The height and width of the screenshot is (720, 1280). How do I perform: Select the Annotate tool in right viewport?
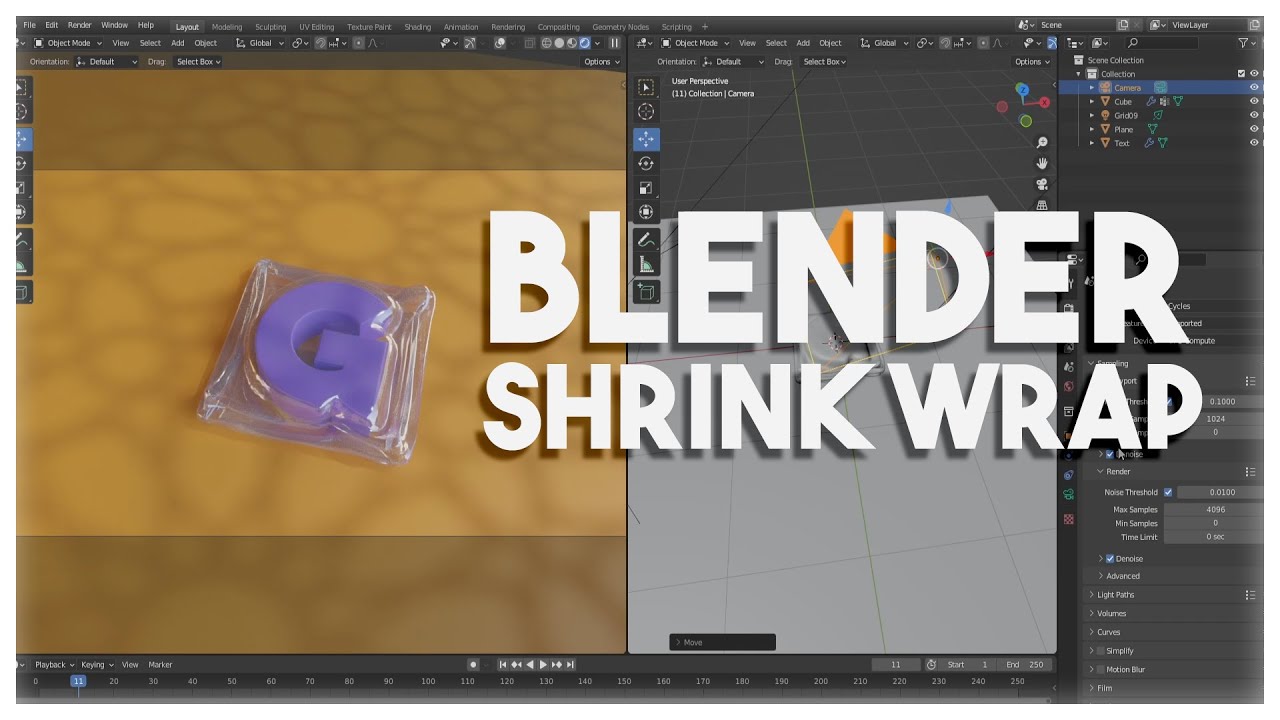[x=645, y=240]
